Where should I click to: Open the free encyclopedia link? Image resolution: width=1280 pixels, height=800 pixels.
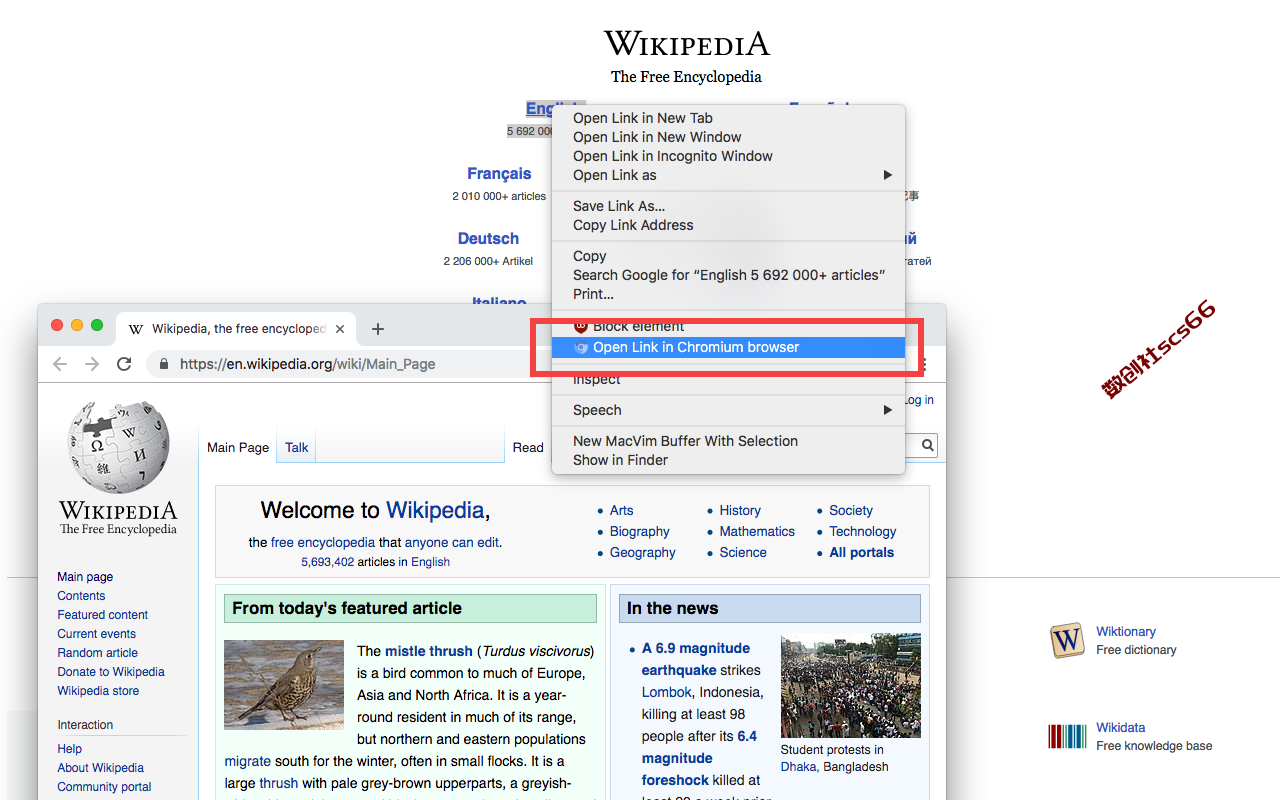click(323, 543)
